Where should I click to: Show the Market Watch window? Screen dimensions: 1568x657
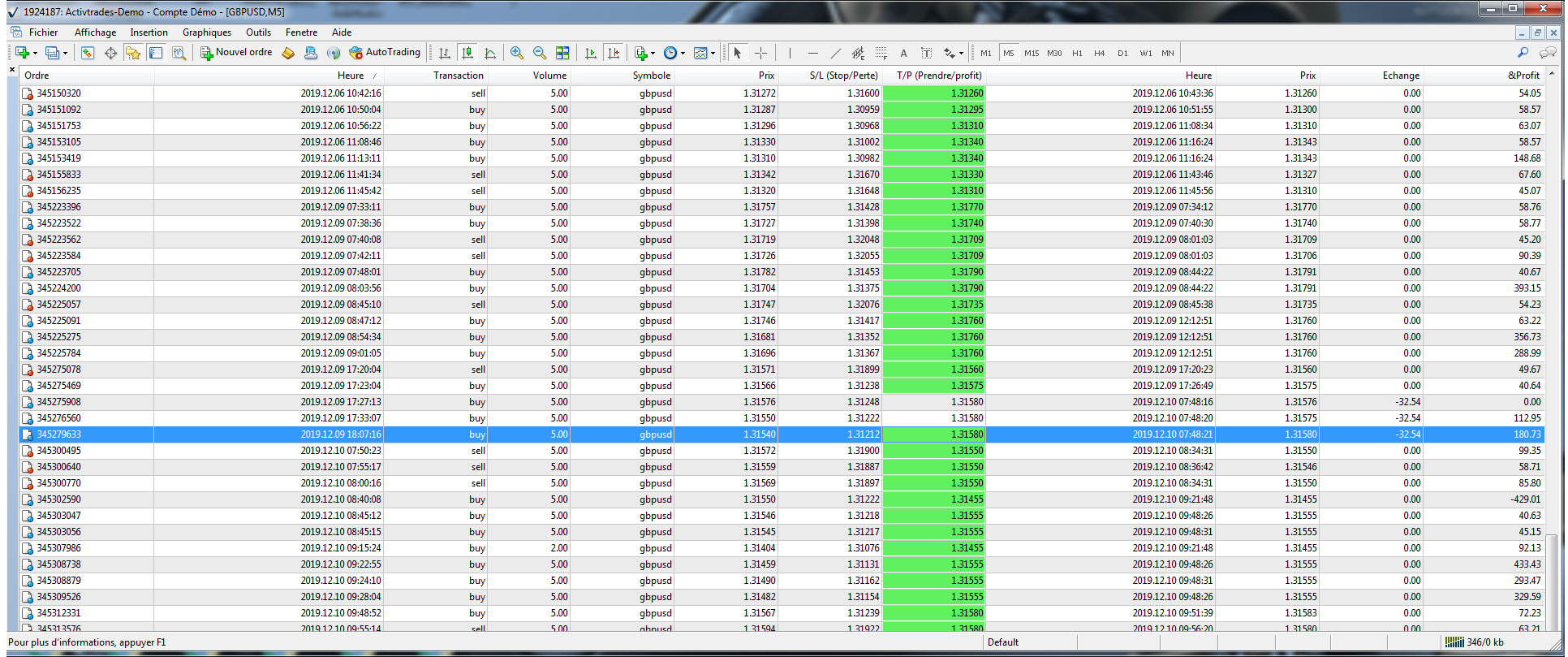[88, 53]
